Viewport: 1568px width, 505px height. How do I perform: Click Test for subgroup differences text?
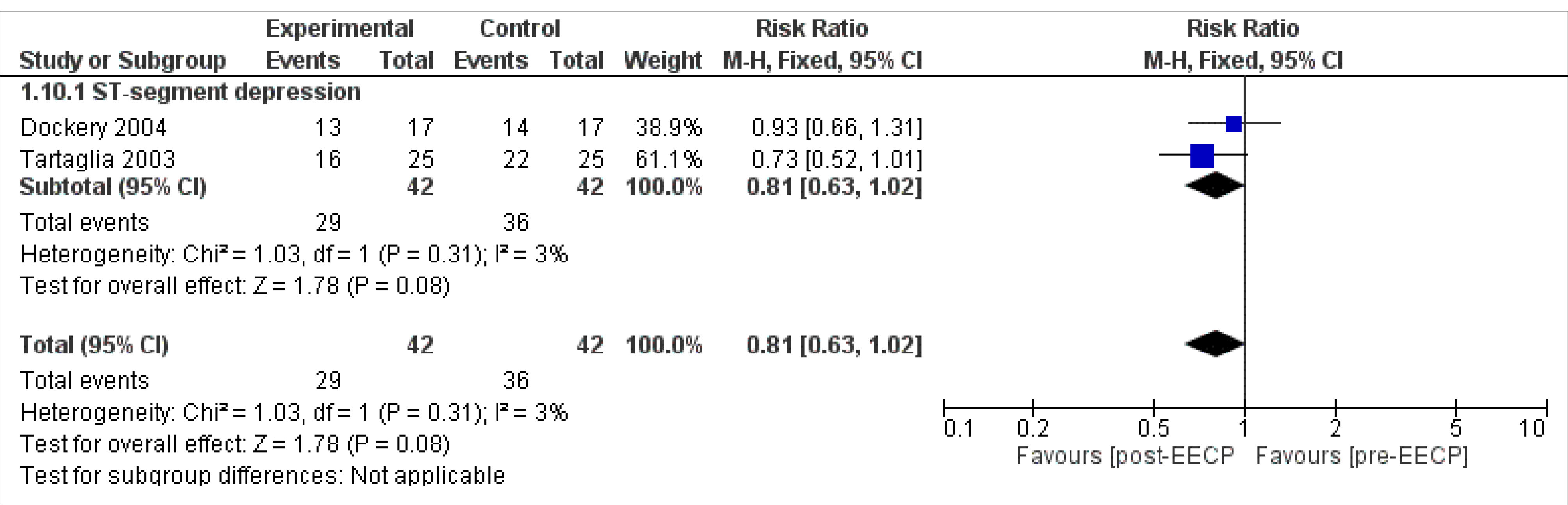[262, 475]
